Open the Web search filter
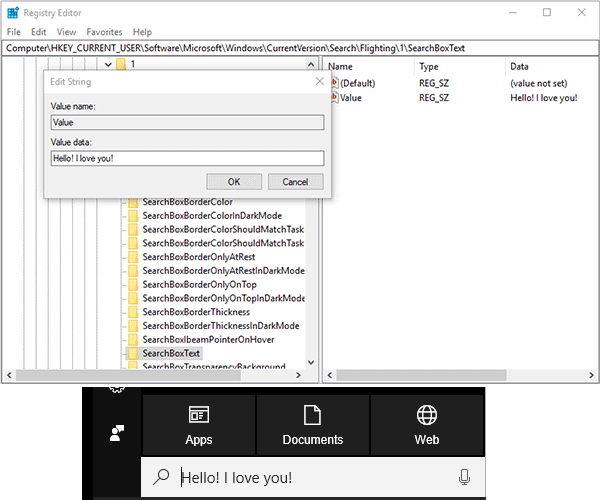 [x=427, y=425]
